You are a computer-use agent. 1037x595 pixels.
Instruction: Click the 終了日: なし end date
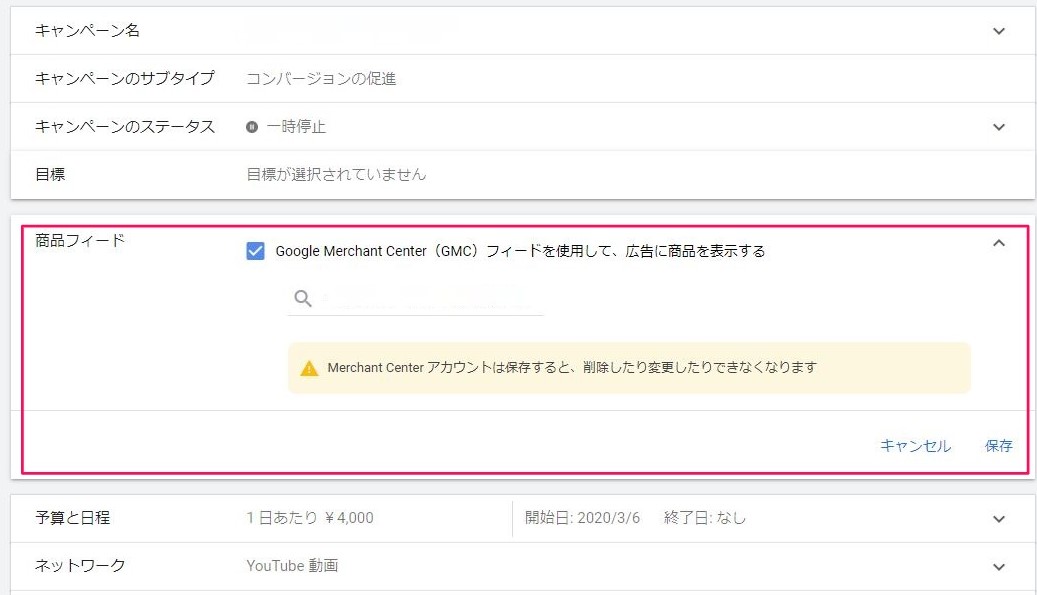[705, 518]
